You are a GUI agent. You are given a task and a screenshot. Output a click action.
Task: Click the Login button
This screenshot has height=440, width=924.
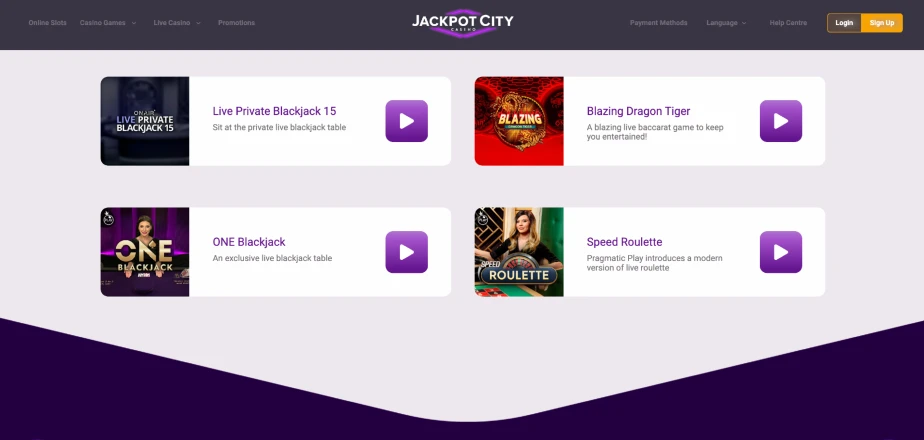844,23
